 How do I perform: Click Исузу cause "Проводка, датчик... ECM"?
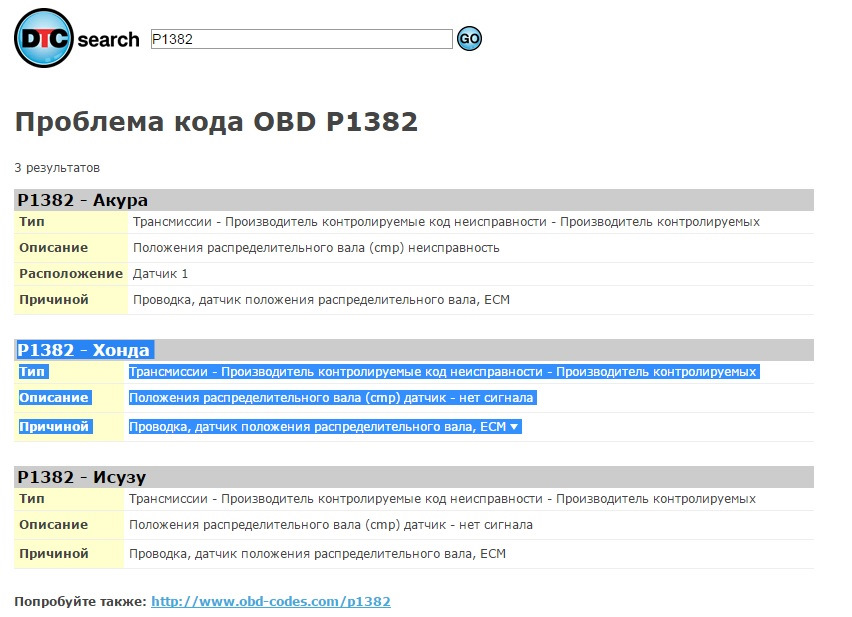click(317, 554)
